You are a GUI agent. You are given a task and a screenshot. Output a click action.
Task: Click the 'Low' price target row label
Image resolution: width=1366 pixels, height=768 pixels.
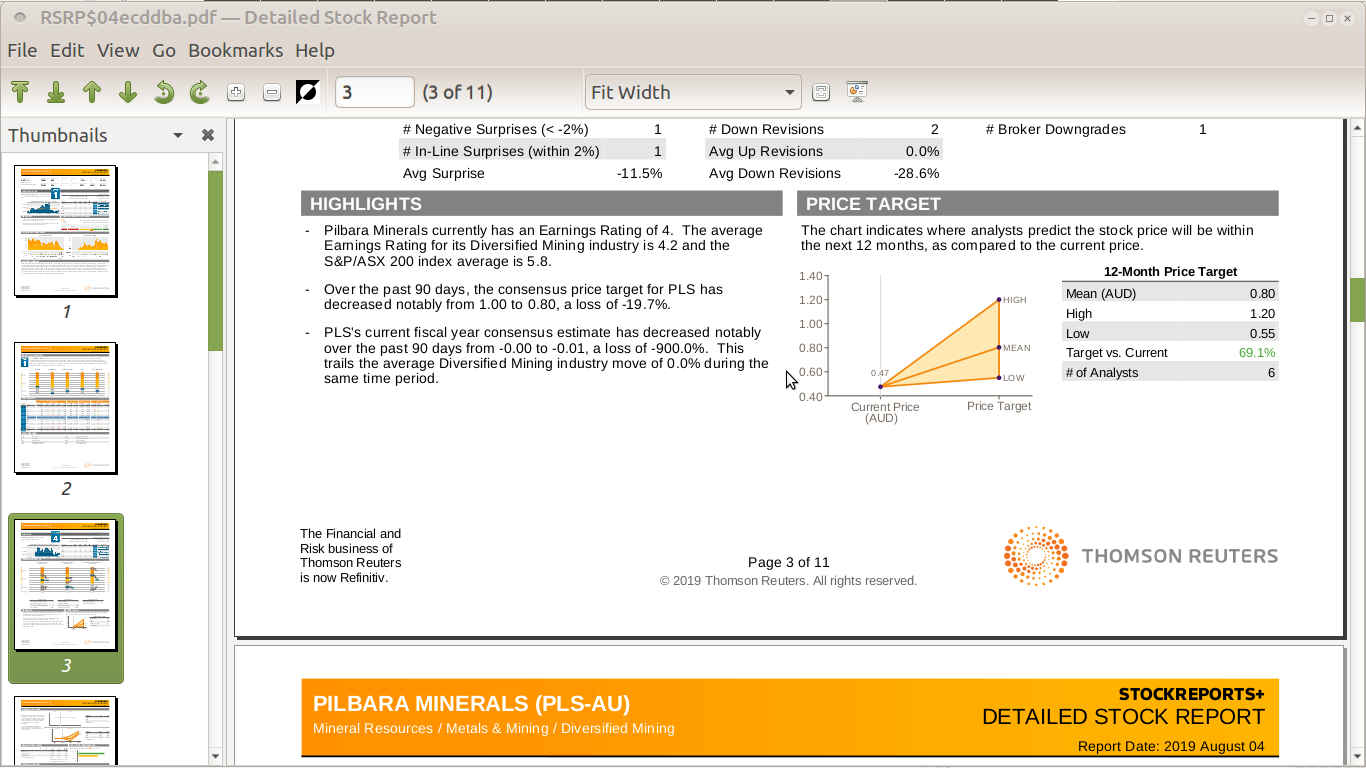point(1078,334)
